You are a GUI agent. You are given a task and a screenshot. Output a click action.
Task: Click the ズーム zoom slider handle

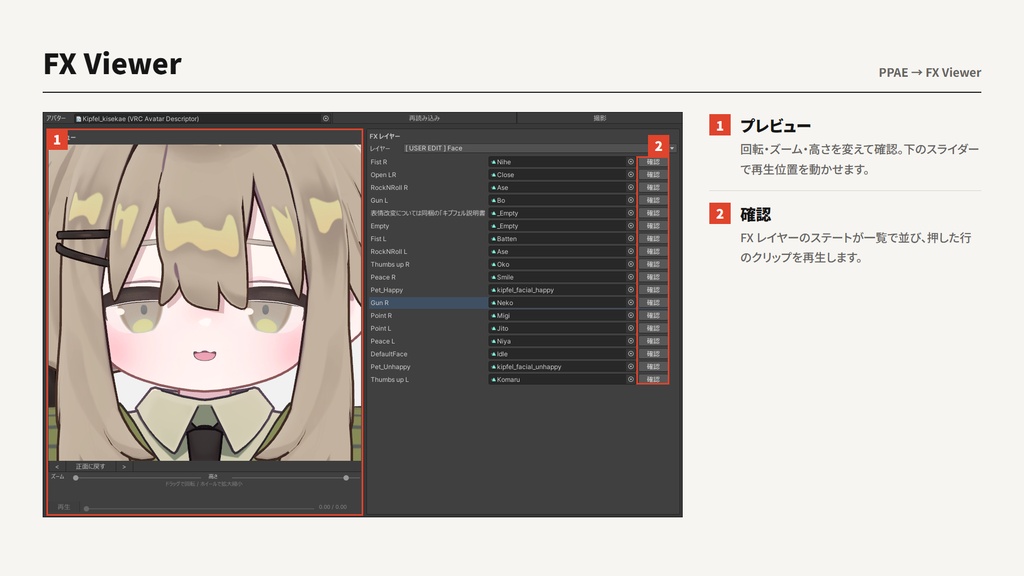coord(76,478)
